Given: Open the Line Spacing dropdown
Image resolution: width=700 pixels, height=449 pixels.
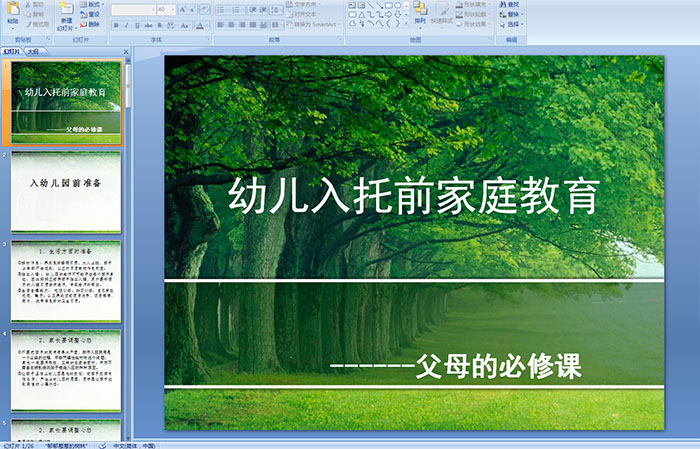Looking at the screenshot, I should click(x=276, y=9).
